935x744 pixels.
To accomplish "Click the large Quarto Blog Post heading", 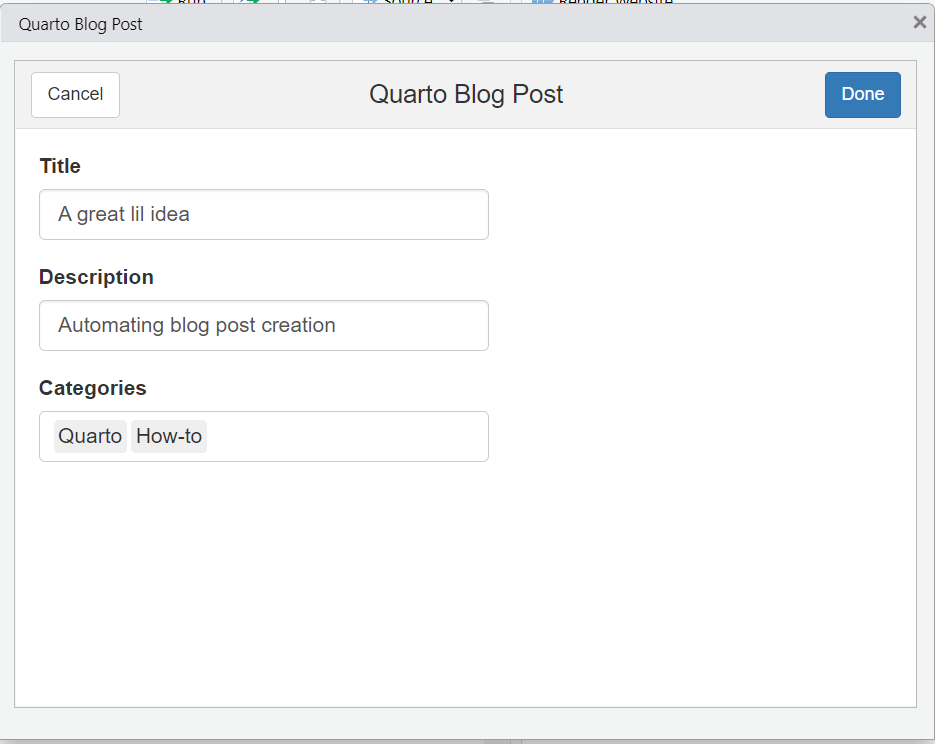I will point(466,94).
